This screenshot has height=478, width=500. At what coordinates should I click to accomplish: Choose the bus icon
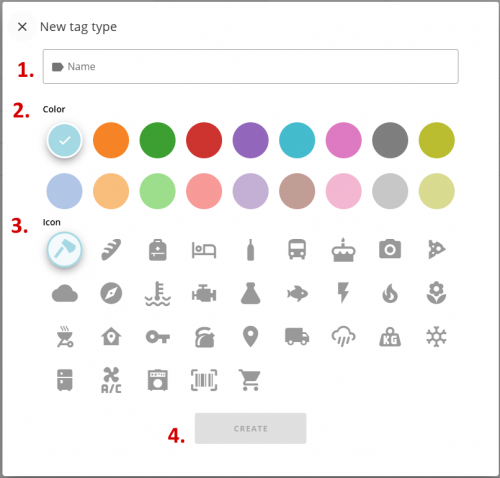297,249
